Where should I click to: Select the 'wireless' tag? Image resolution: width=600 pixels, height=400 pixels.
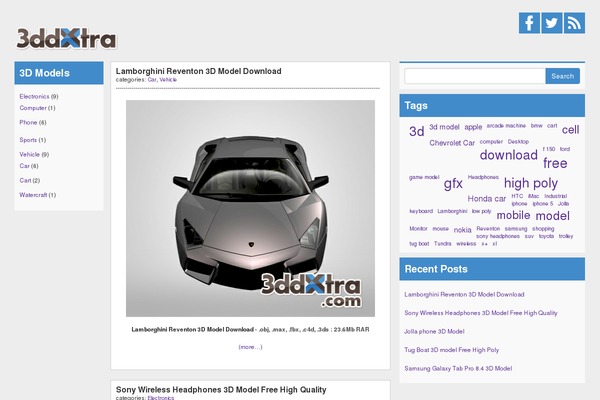pyautogui.click(x=466, y=243)
